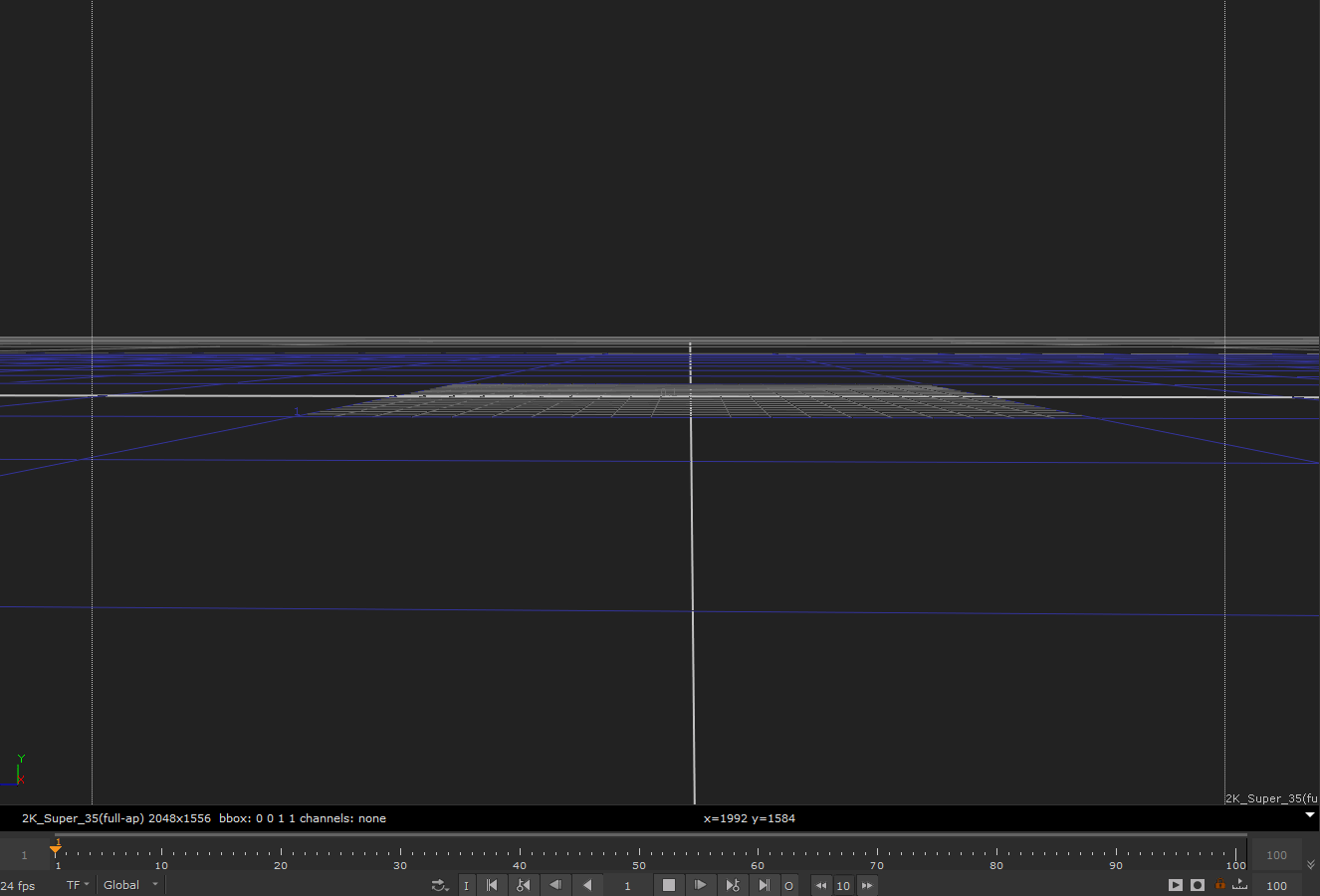Click the capture record icon
1320x896 pixels.
pos(1198,885)
